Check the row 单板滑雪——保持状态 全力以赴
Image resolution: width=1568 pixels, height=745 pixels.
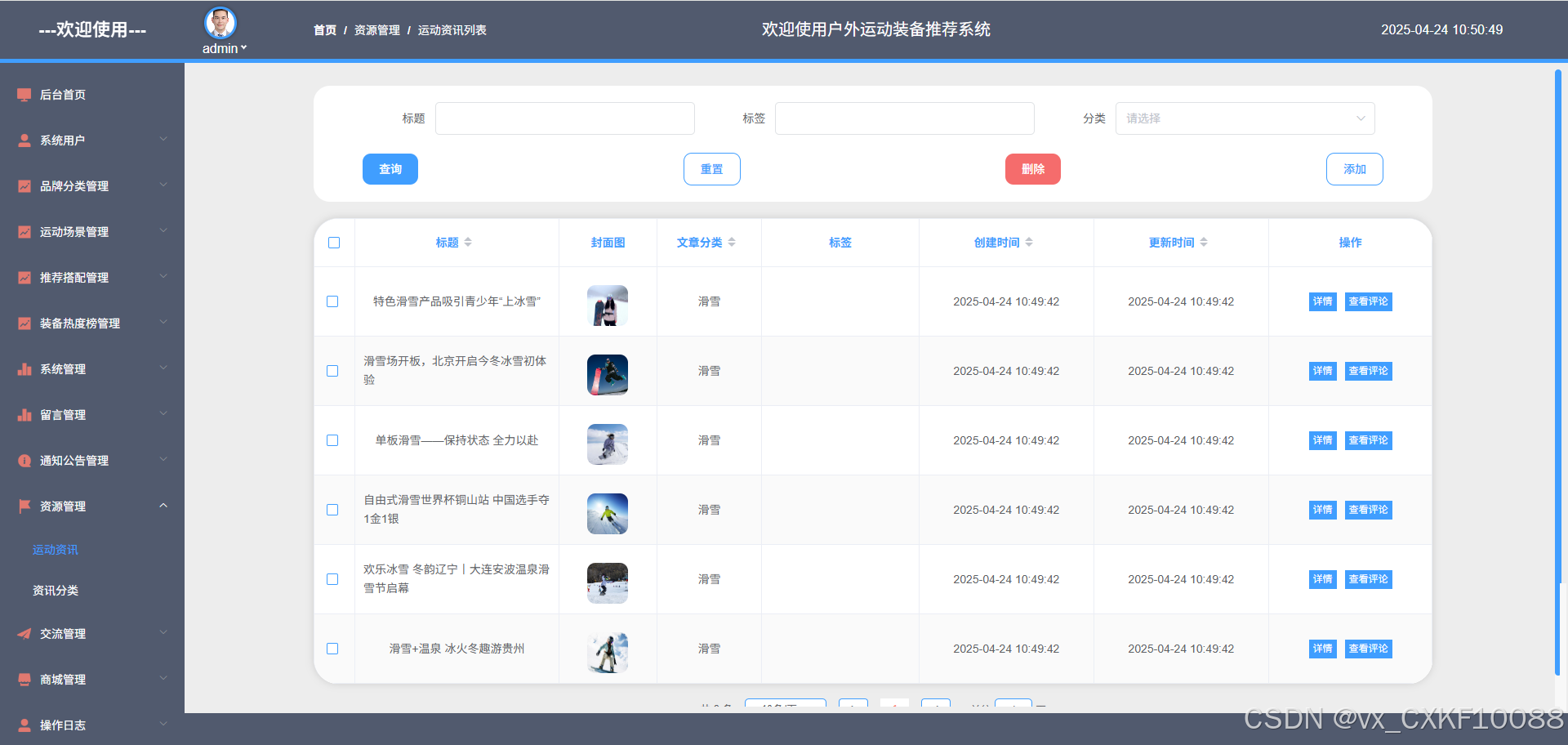pos(332,440)
